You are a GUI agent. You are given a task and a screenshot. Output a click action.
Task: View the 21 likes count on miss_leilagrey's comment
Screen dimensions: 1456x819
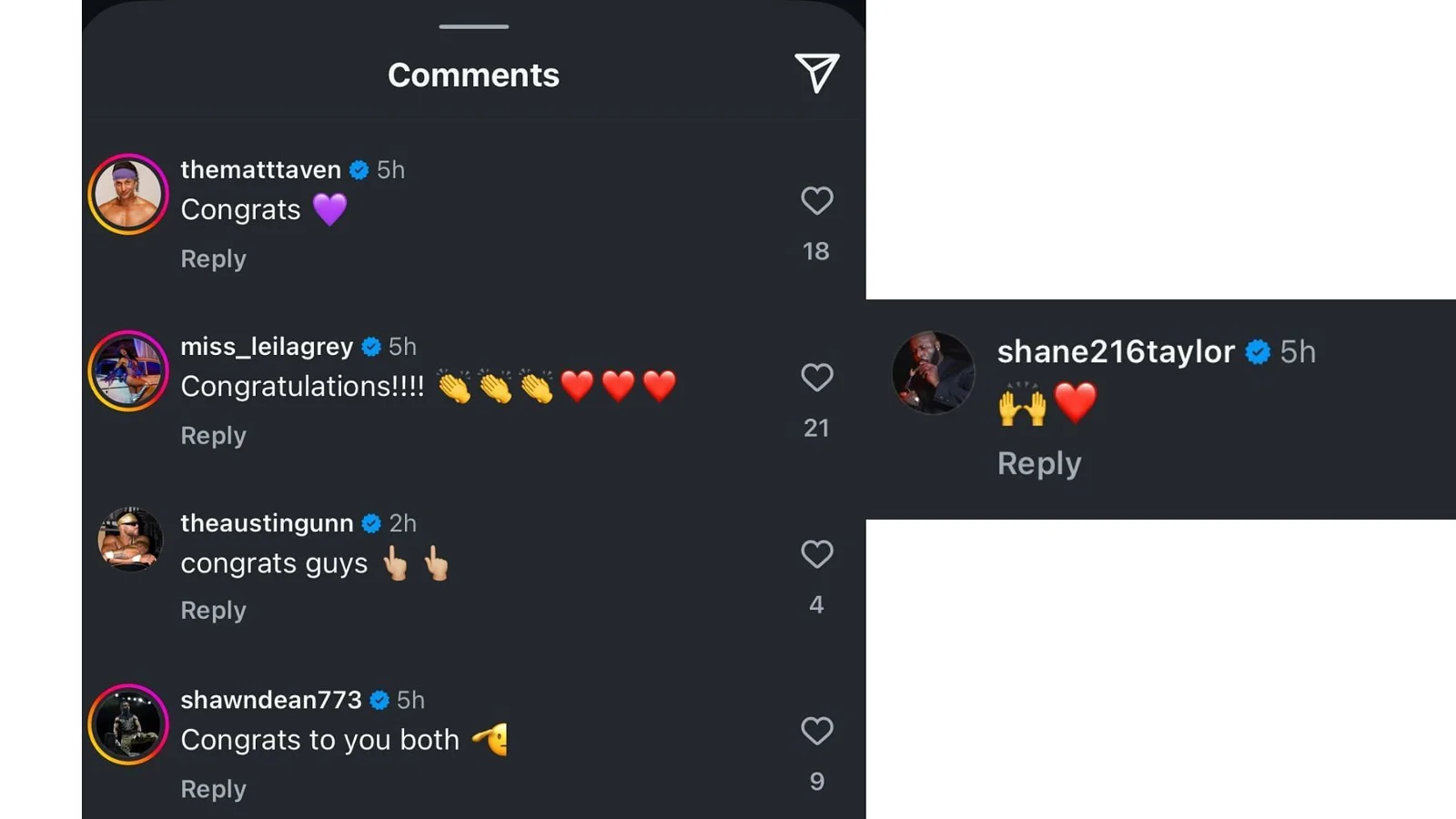point(816,428)
